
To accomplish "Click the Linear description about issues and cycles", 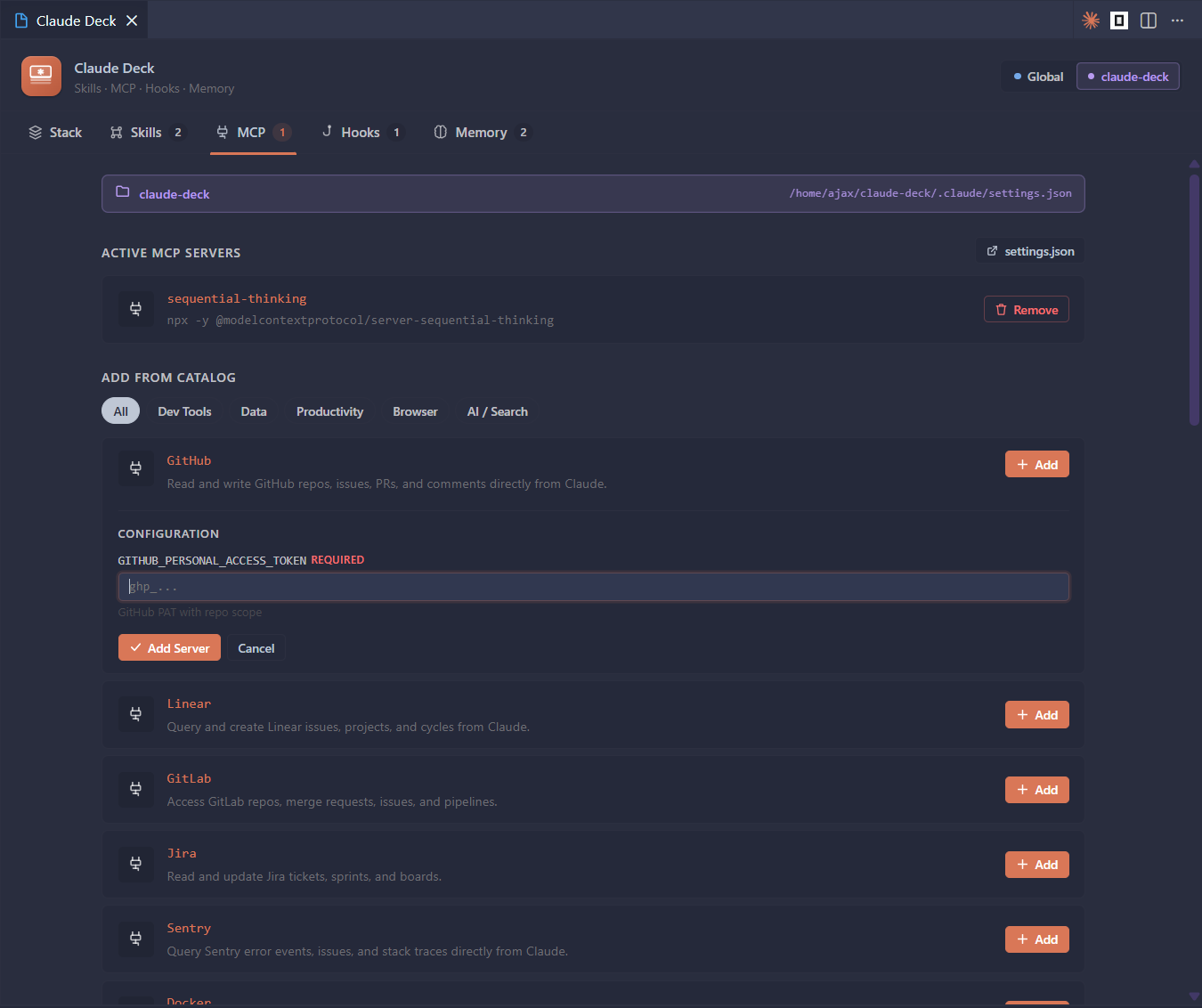I will tap(348, 727).
